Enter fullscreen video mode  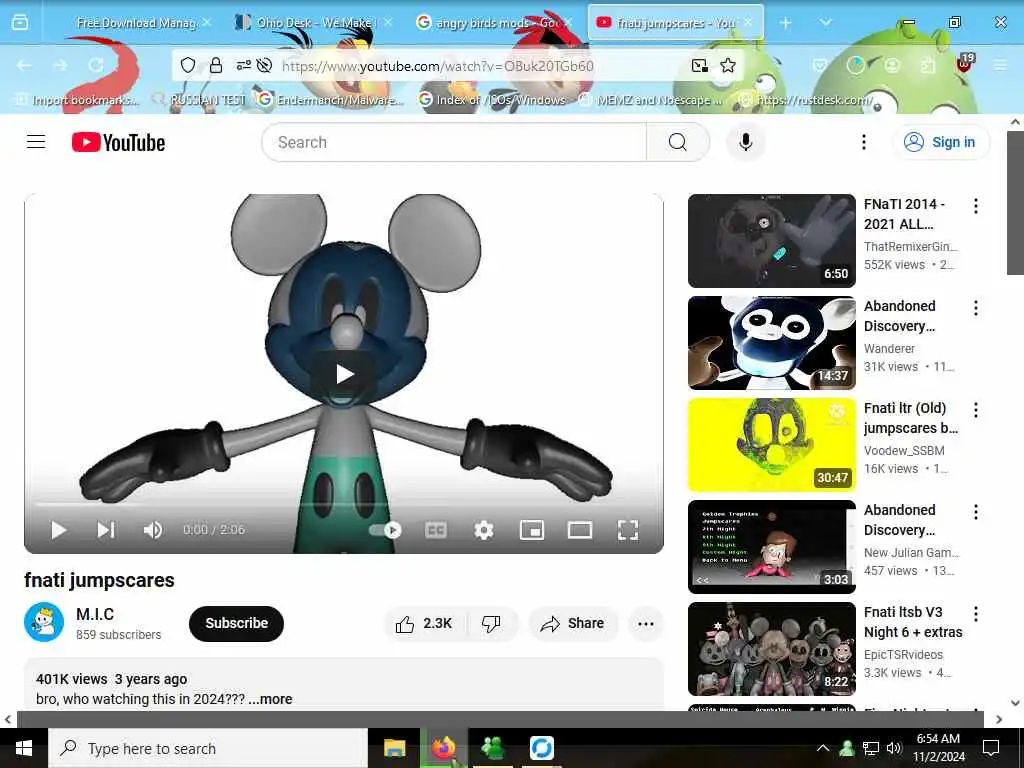pyautogui.click(x=628, y=530)
